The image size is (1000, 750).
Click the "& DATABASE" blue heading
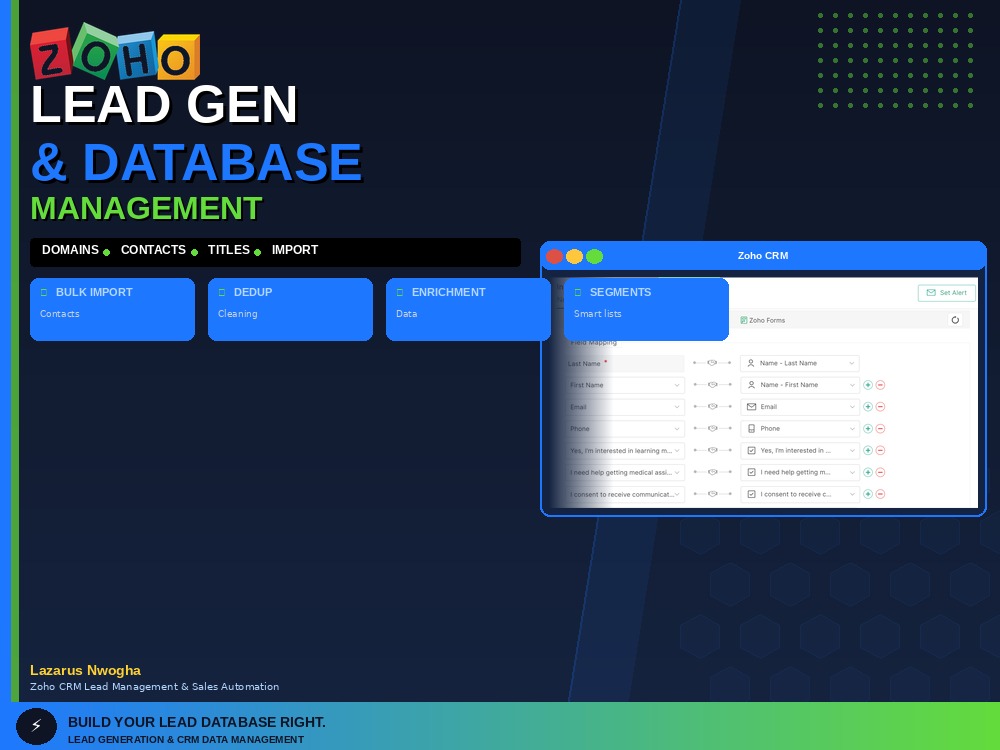click(196, 163)
